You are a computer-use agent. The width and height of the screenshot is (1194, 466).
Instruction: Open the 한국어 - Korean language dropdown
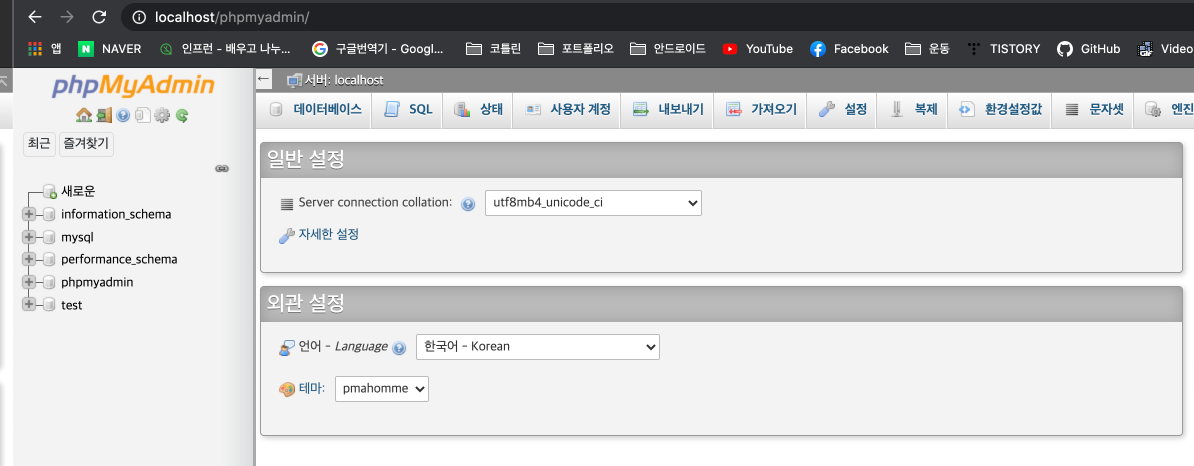[x=538, y=346]
